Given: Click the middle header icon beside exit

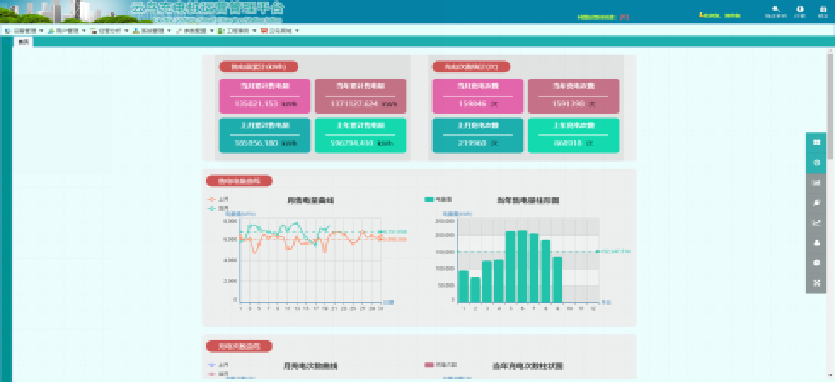Looking at the screenshot, I should click(800, 11).
